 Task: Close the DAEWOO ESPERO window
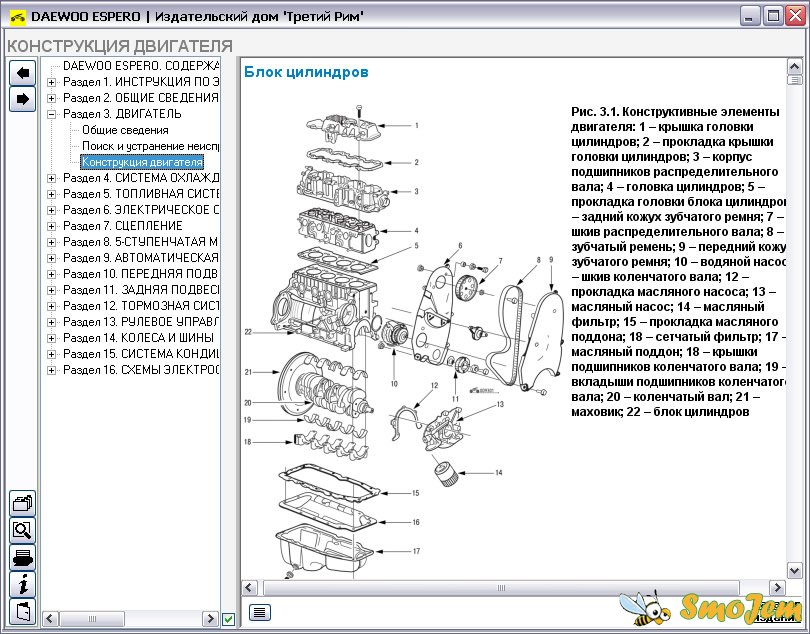[795, 16]
